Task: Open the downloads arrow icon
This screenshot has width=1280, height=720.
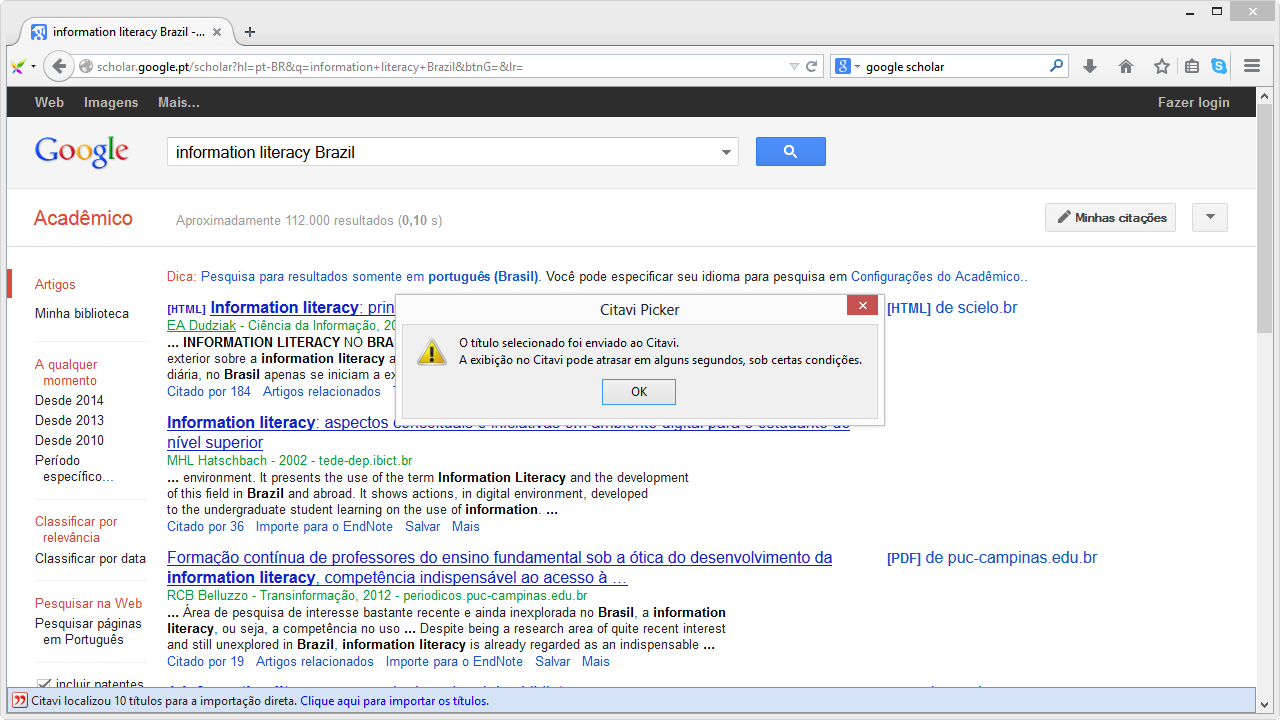Action: pos(1090,67)
